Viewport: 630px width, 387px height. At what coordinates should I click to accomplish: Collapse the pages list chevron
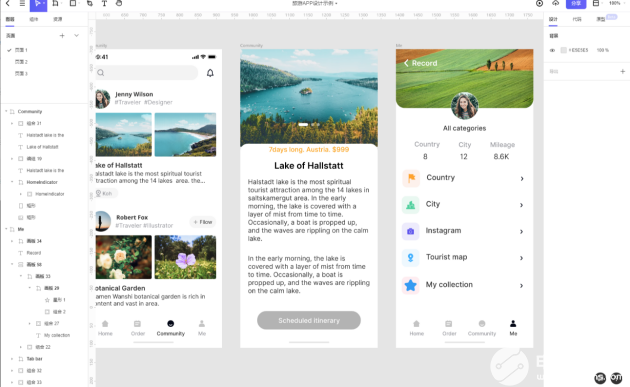point(76,36)
